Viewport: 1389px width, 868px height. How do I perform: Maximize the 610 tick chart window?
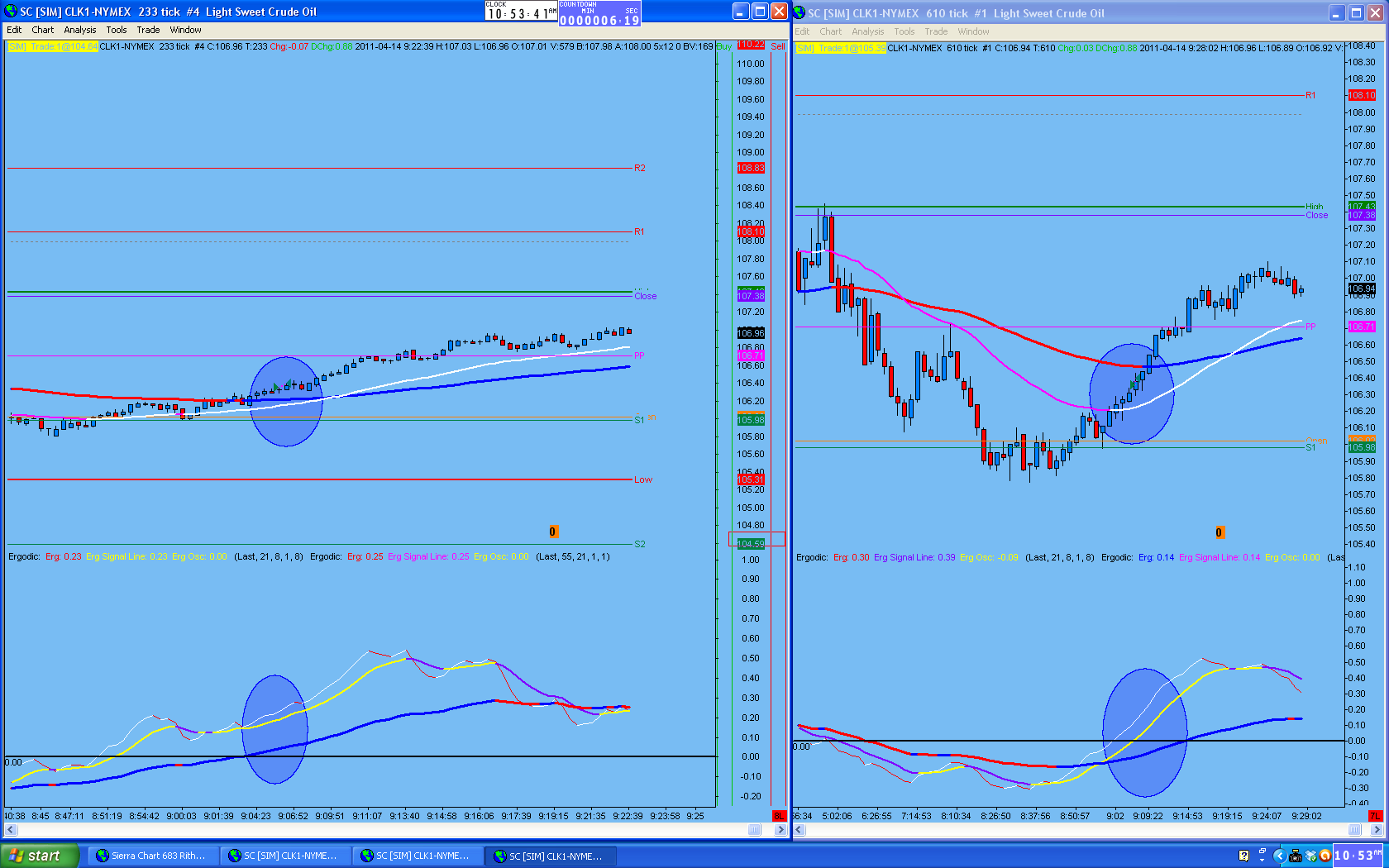[1357, 12]
